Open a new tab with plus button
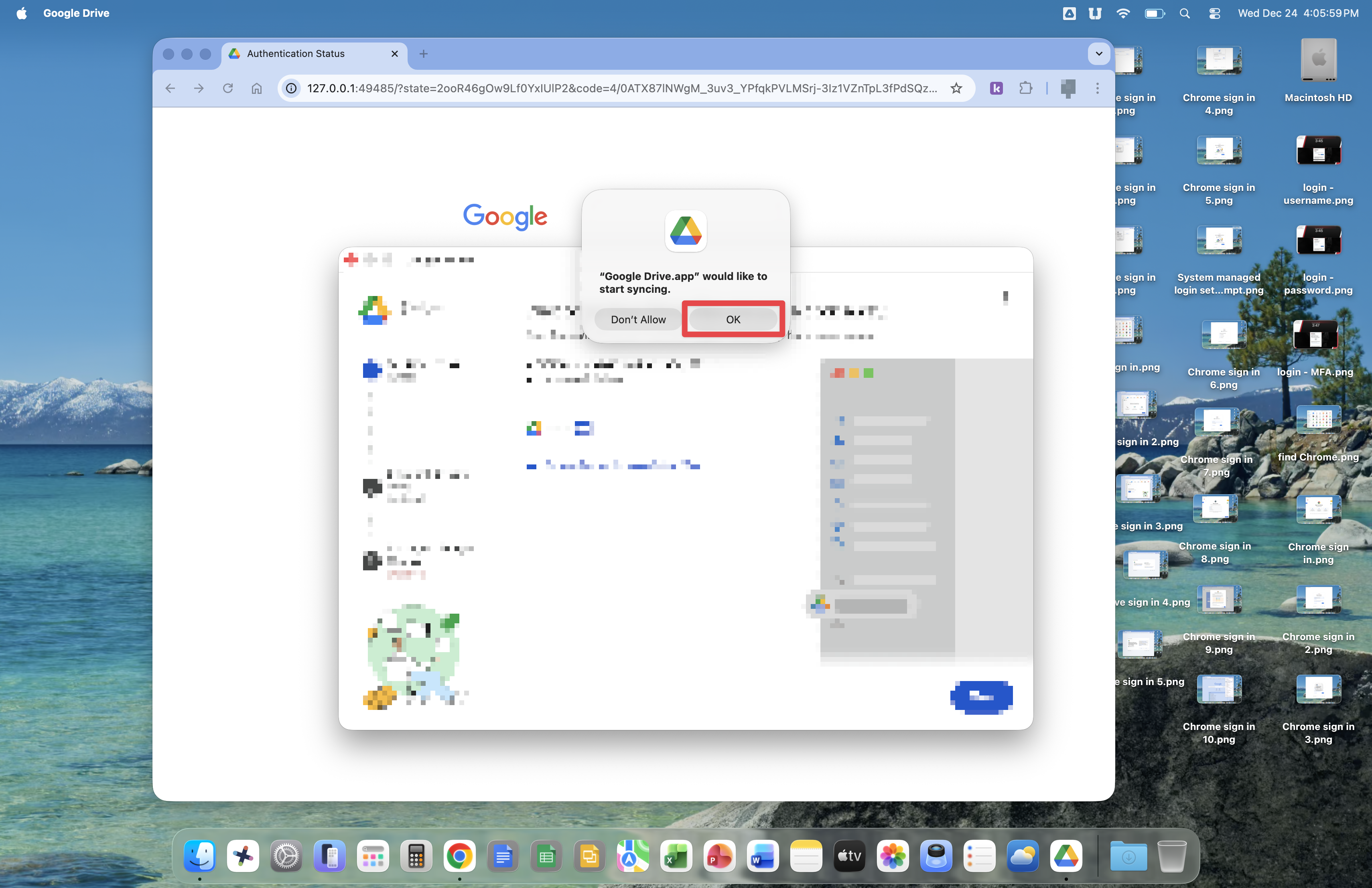The height and width of the screenshot is (888, 1372). [x=424, y=54]
